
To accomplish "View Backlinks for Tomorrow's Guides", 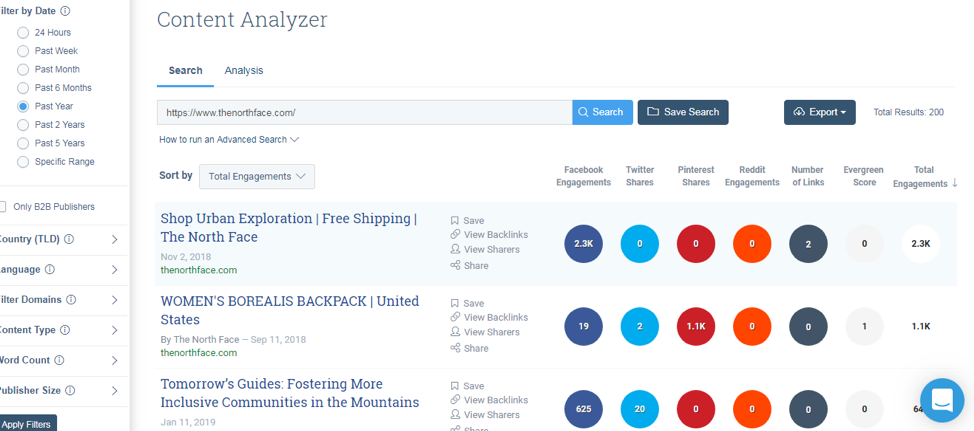I will pyautogui.click(x=489, y=400).
